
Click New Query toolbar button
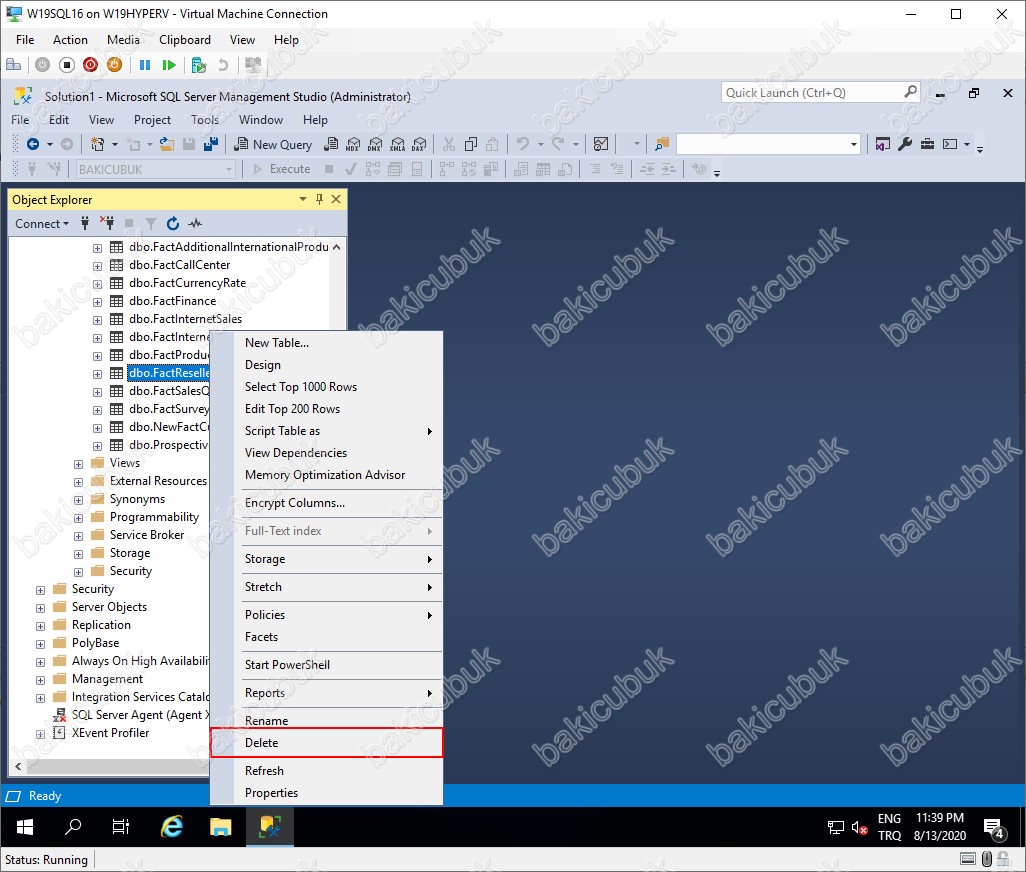pos(273,145)
